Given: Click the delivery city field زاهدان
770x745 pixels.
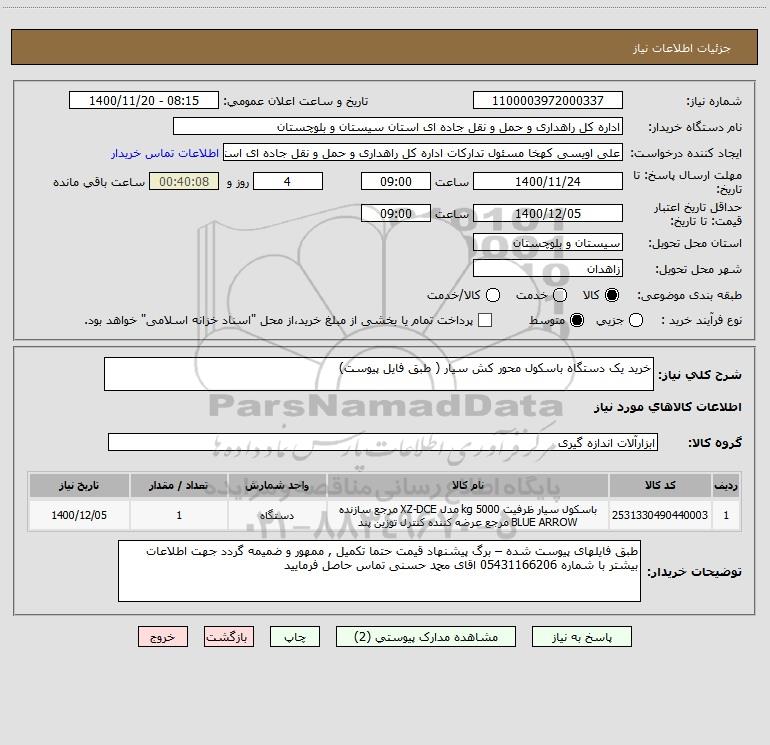Looking at the screenshot, I should [x=548, y=268].
